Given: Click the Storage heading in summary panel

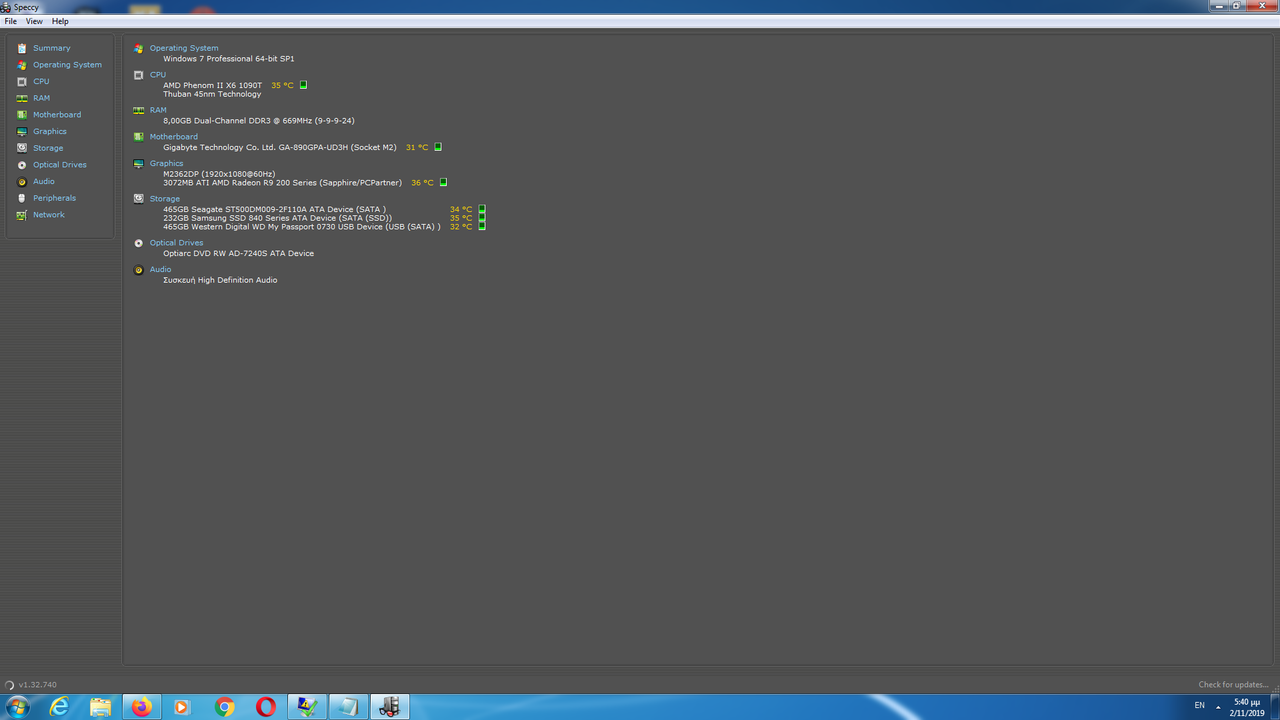Looking at the screenshot, I should pos(165,199).
